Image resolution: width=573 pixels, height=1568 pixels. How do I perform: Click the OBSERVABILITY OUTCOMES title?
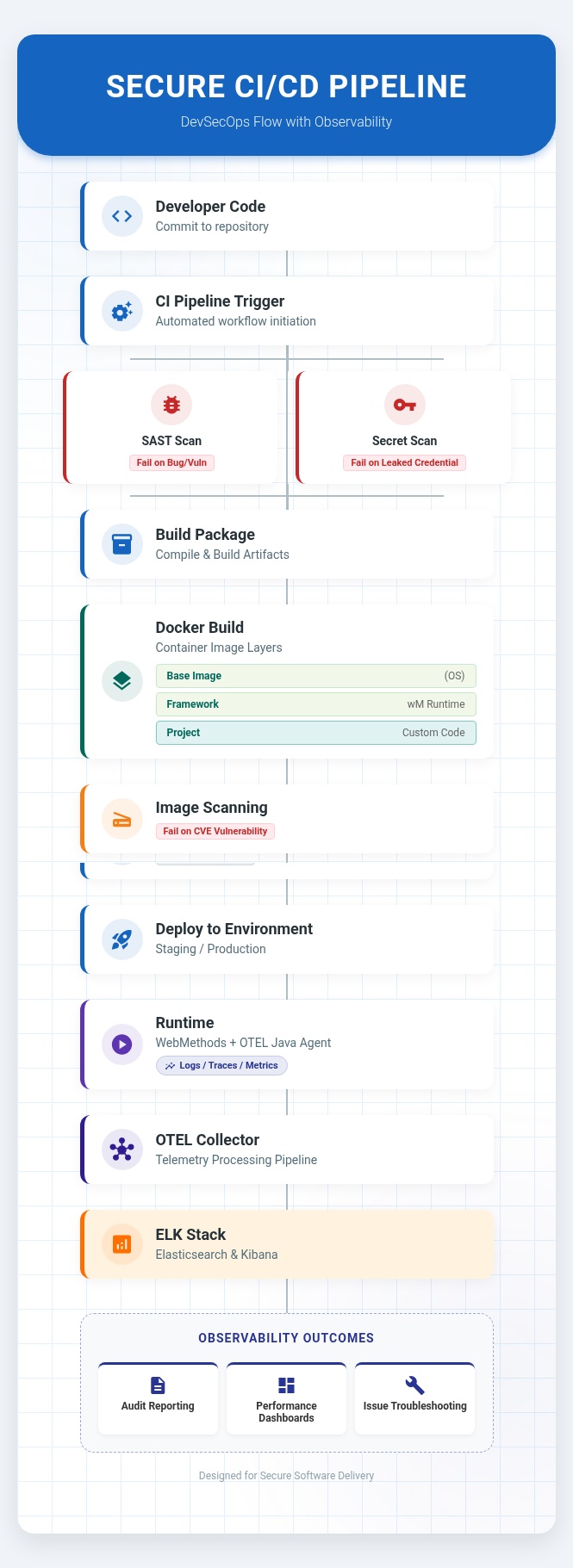[x=286, y=1338]
